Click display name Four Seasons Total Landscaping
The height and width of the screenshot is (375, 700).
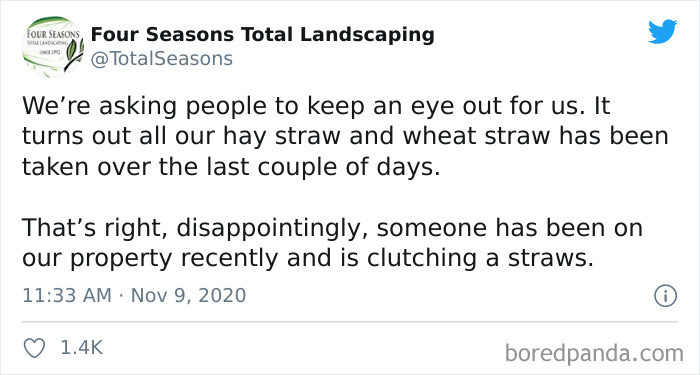(262, 35)
